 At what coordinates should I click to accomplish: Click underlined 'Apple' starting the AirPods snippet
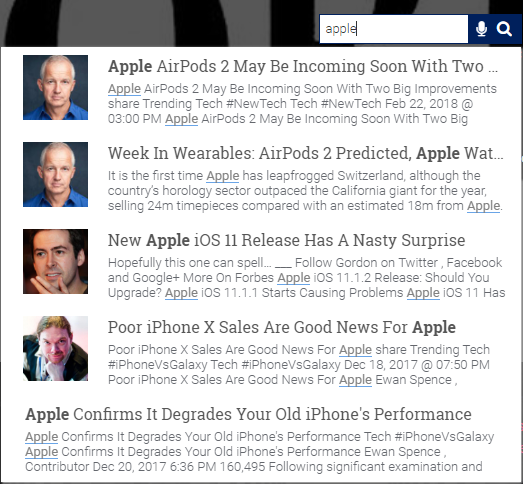(124, 89)
